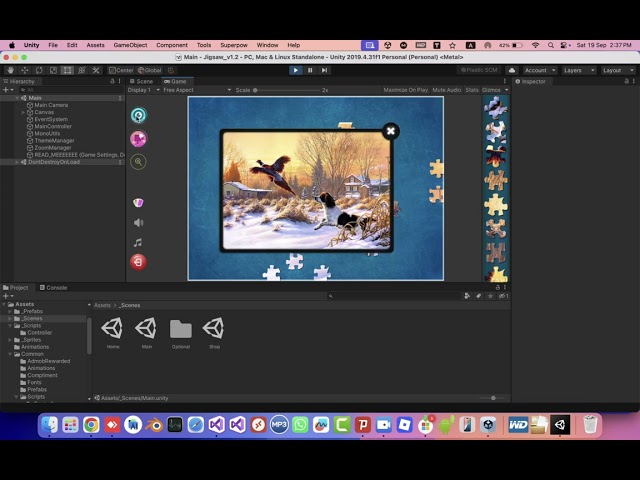Toggle Mute Audio
The width and height of the screenshot is (640, 480).
447,90
